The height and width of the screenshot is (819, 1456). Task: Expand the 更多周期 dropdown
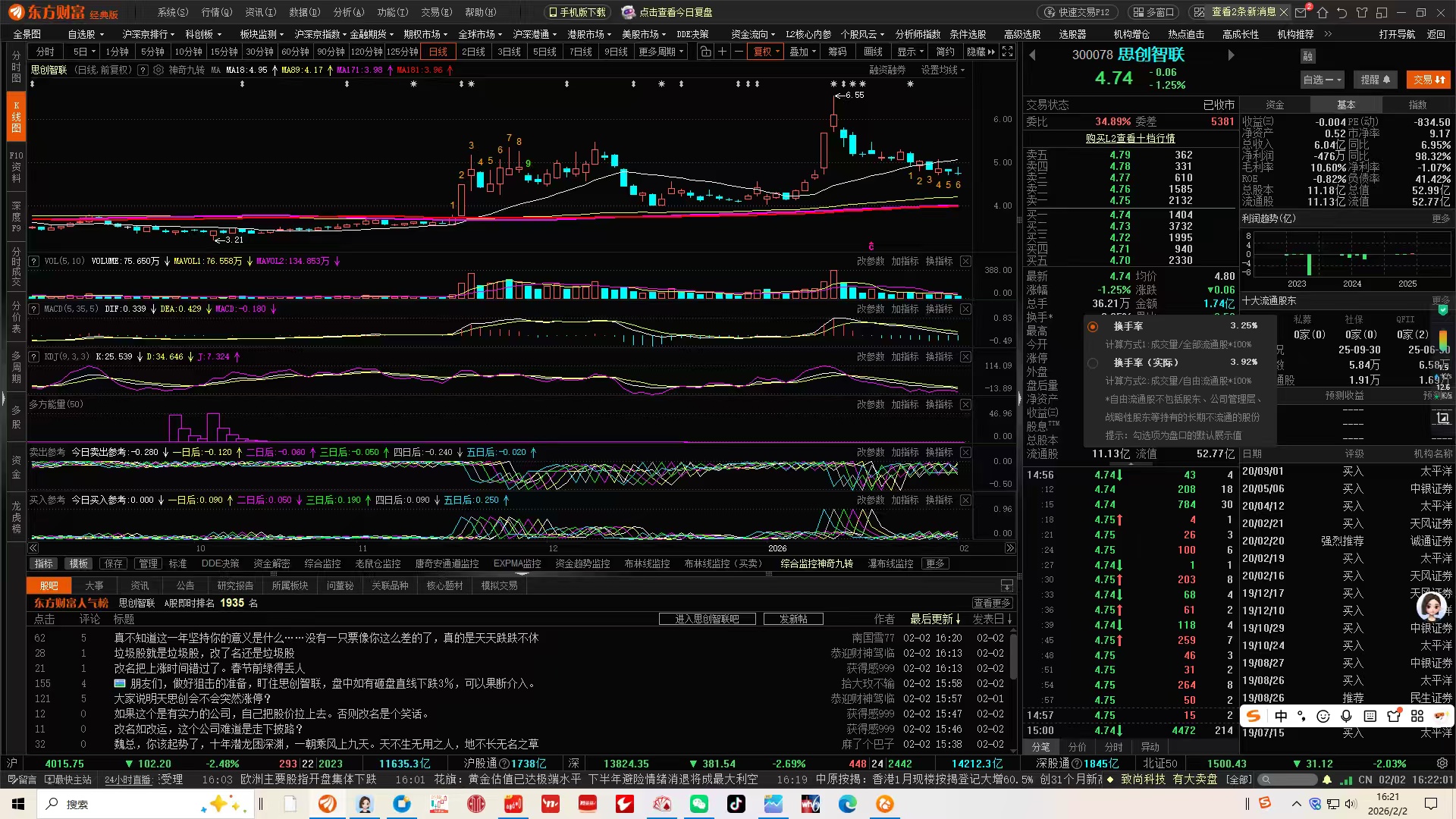click(x=661, y=52)
